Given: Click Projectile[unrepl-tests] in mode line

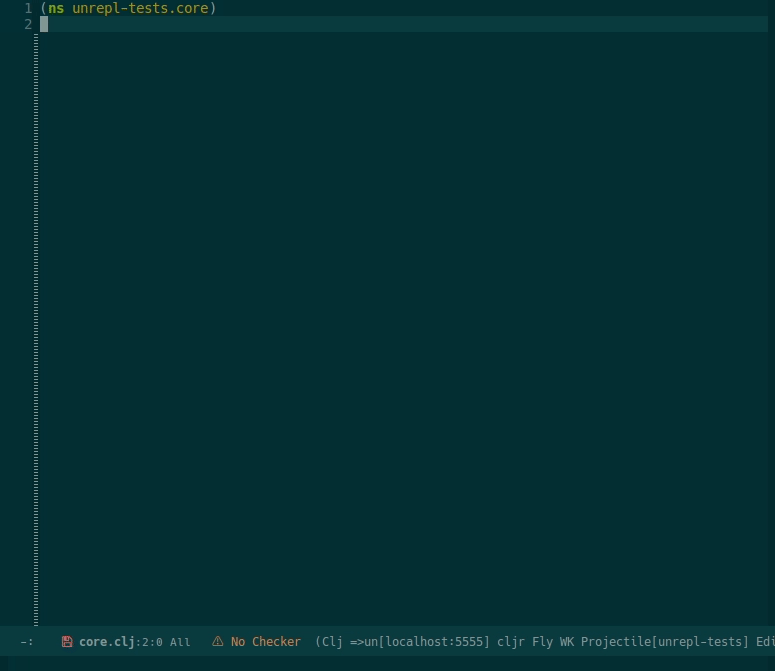Looking at the screenshot, I should point(665,642).
